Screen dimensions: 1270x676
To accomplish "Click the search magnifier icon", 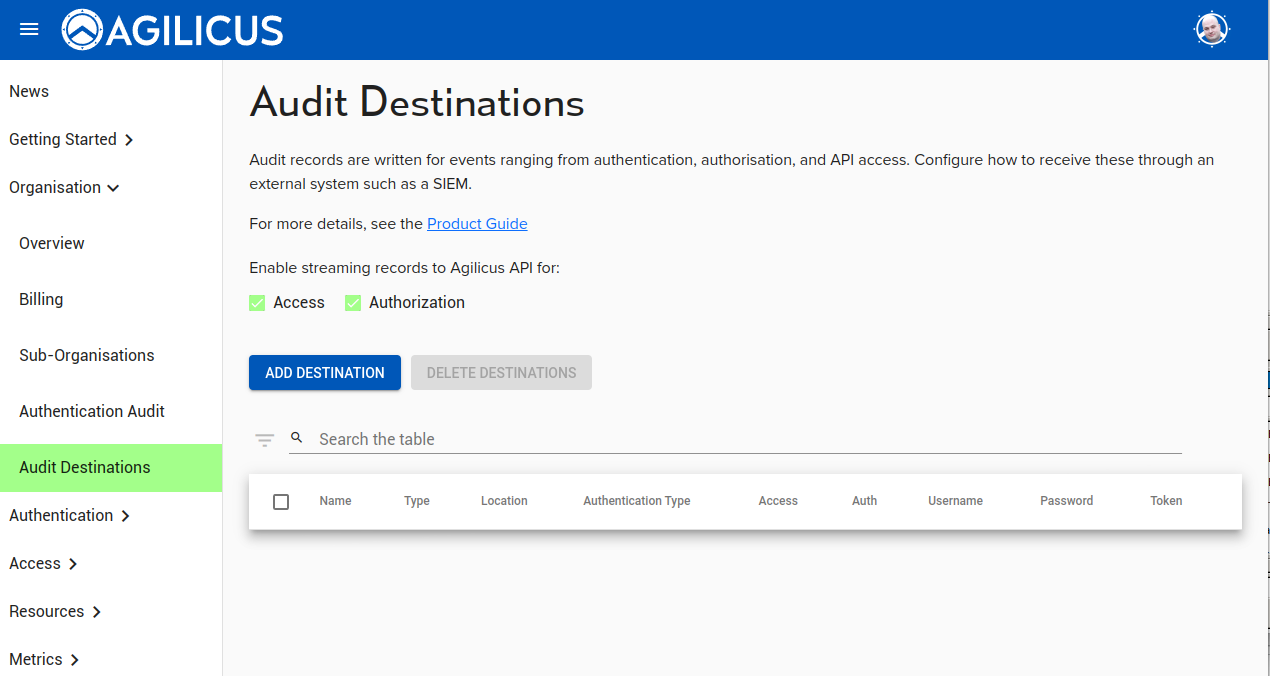I will coord(297,438).
